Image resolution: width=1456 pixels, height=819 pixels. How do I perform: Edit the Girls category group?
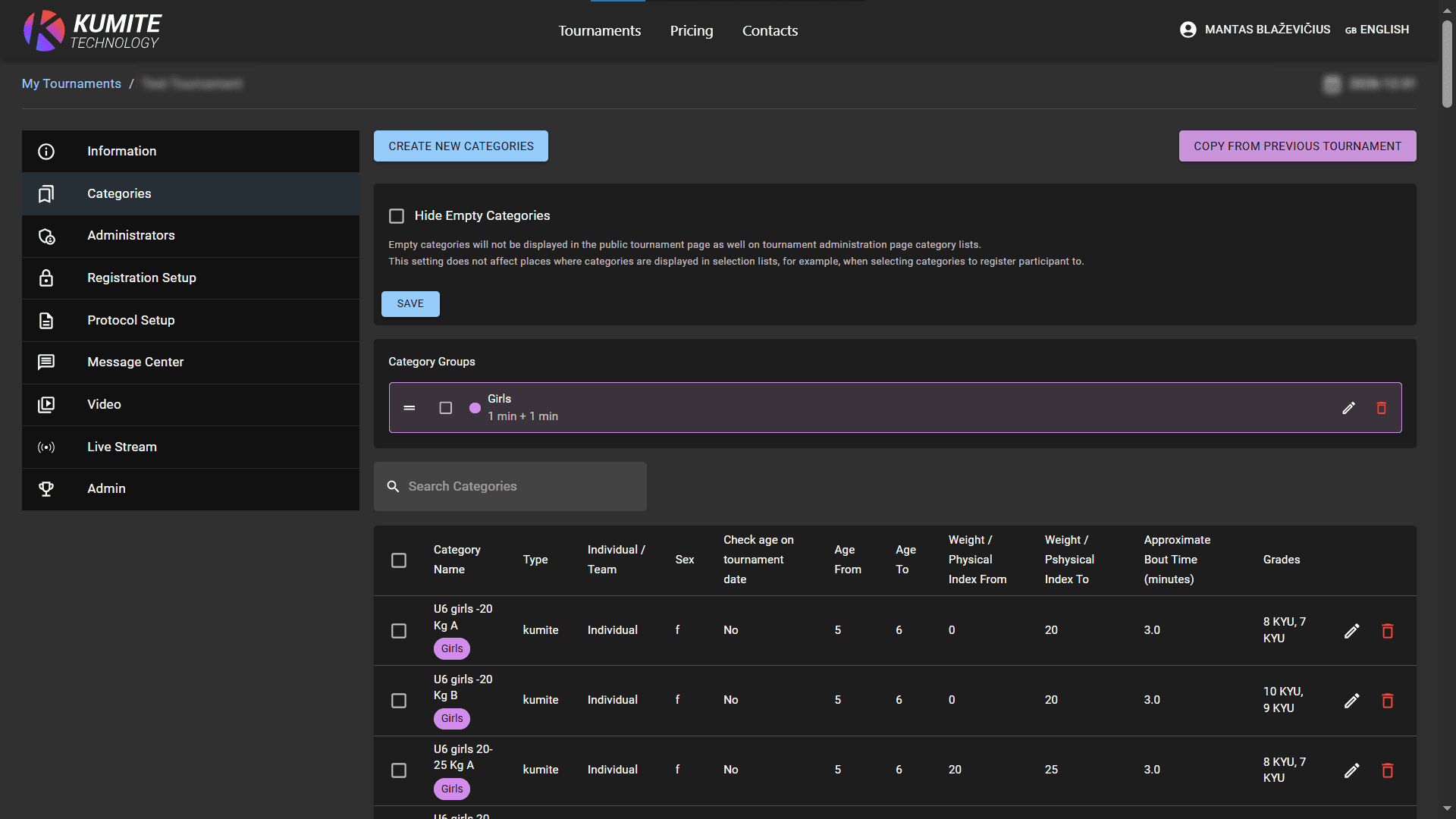1348,408
